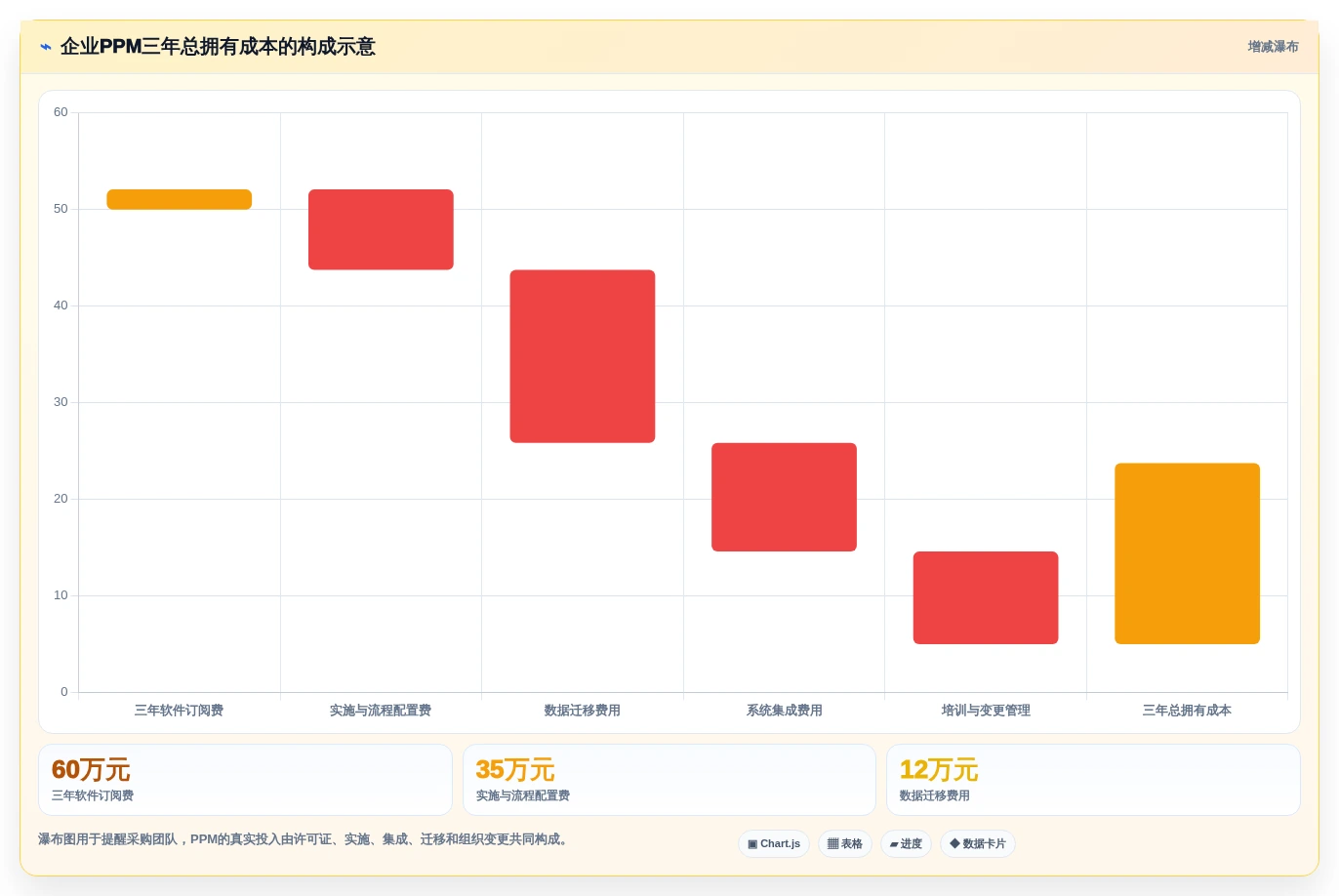Click the x-axis label 系统集成费用
Image resolution: width=1339 pixels, height=896 pixels.
coord(784,711)
